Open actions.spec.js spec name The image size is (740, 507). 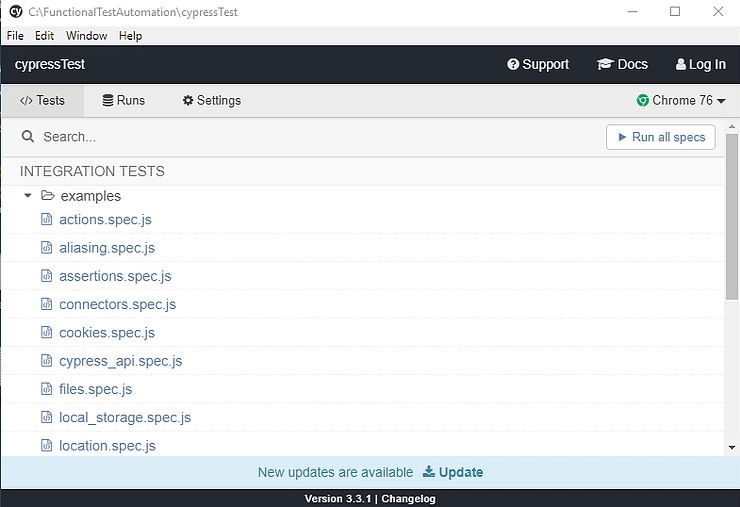105,220
